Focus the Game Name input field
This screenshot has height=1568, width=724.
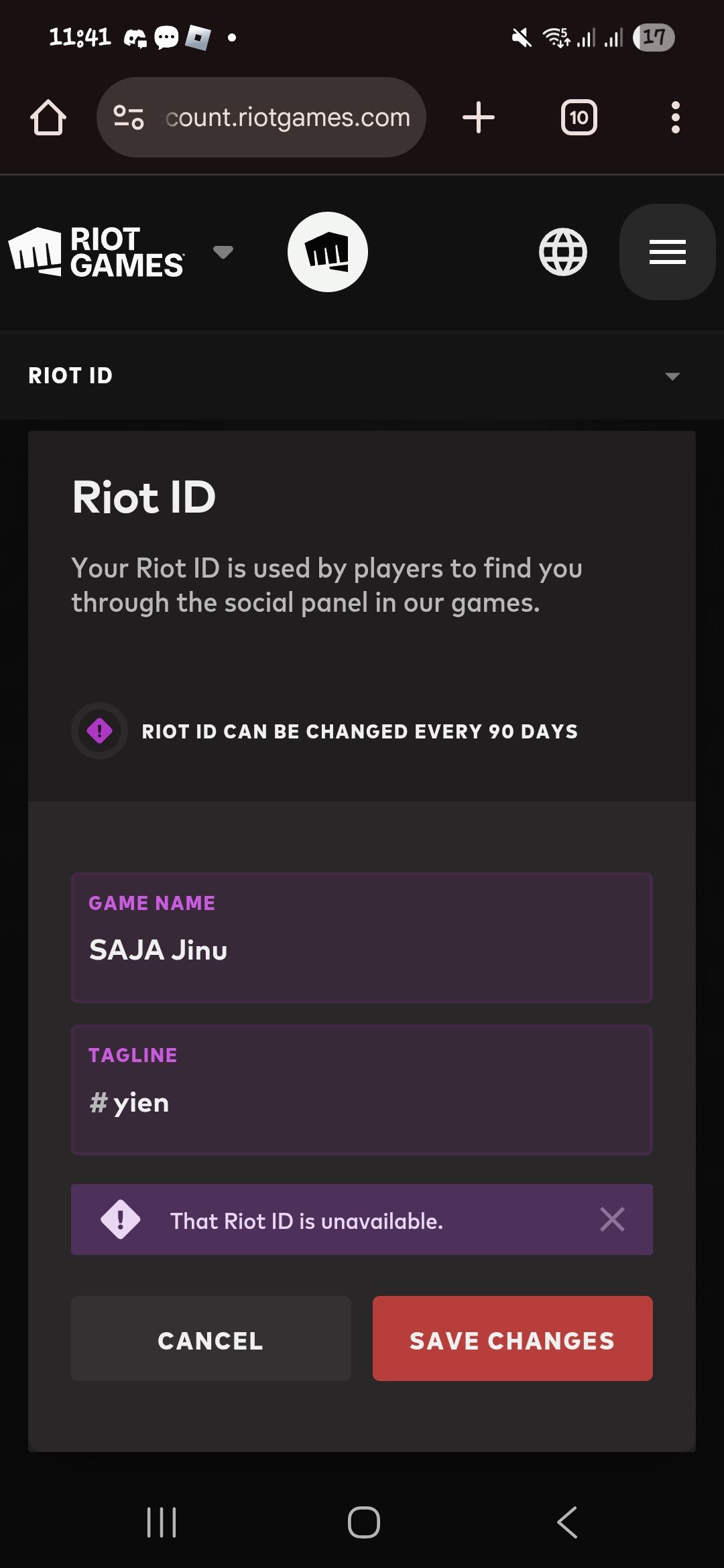pos(362,937)
